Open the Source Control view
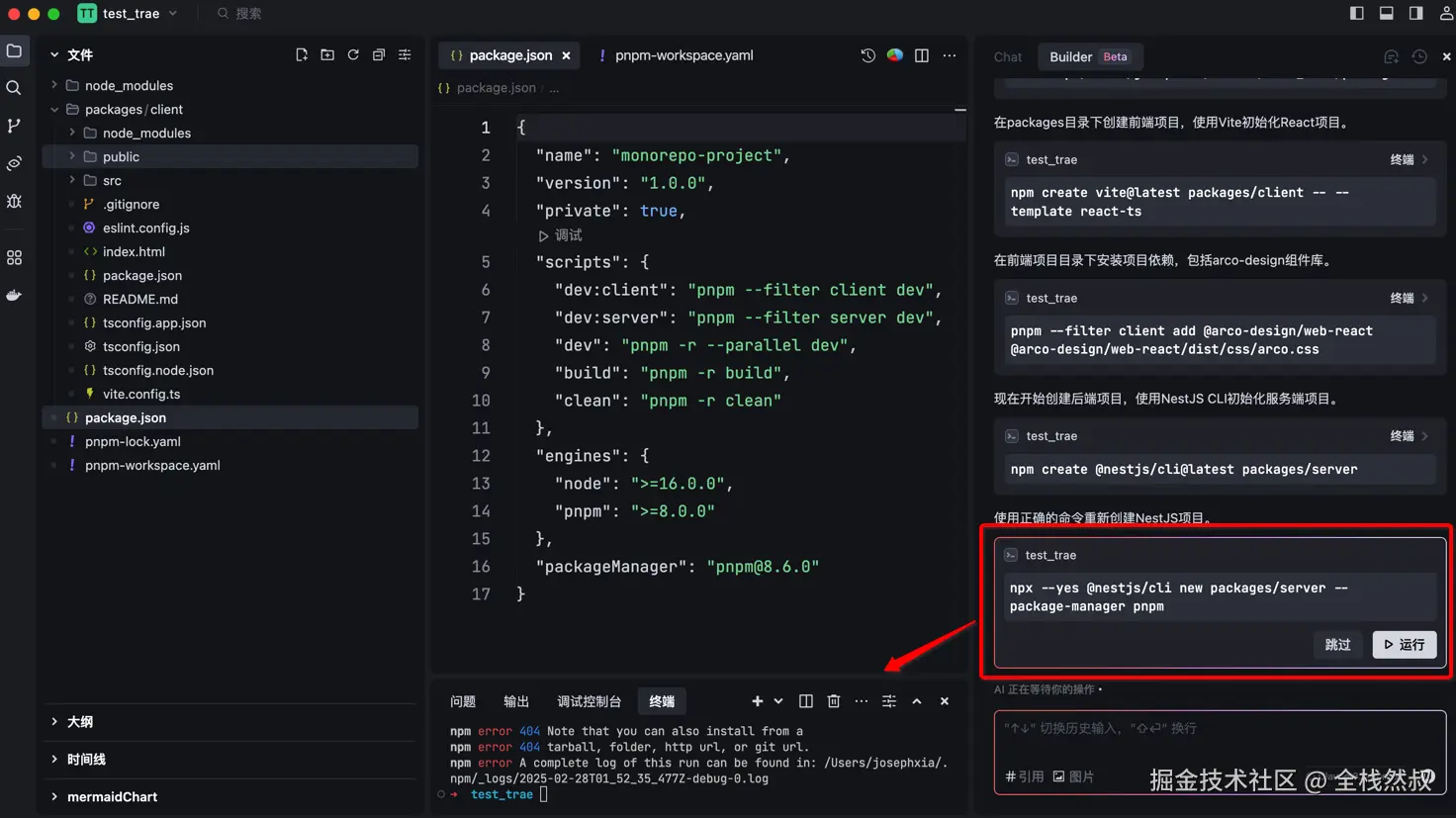This screenshot has height=818, width=1456. pyautogui.click(x=14, y=126)
